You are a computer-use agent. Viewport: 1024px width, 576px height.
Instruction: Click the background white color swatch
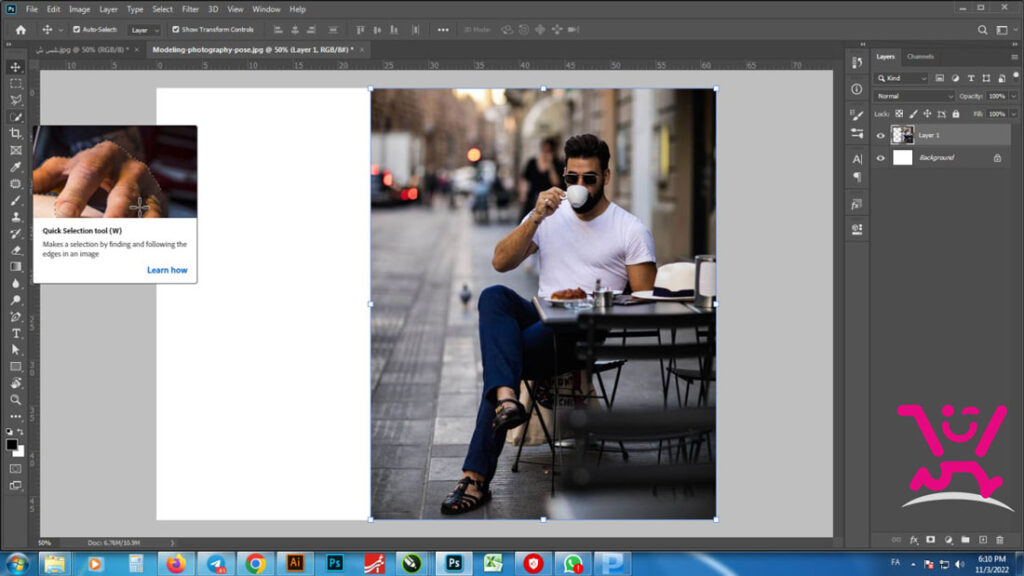(x=20, y=452)
